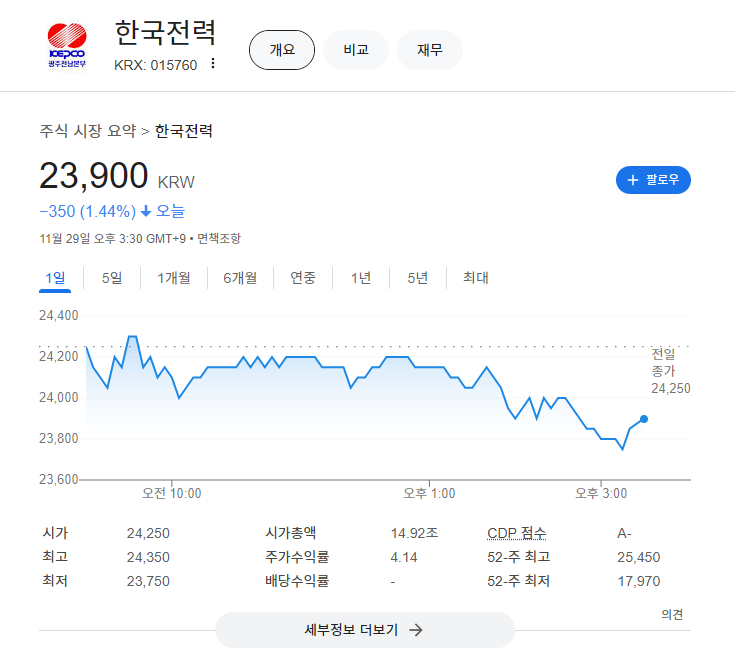The width and height of the screenshot is (735, 651).
Task: Select the 개요 tab
Action: click(282, 50)
